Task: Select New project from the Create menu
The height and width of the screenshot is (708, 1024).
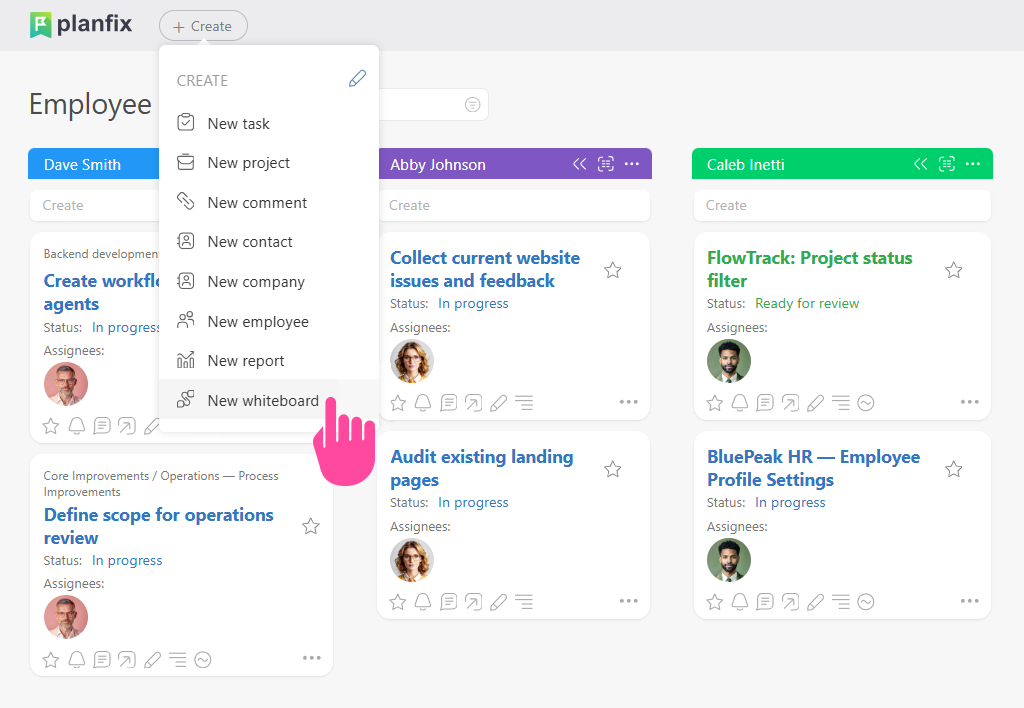Action: [x=268, y=163]
